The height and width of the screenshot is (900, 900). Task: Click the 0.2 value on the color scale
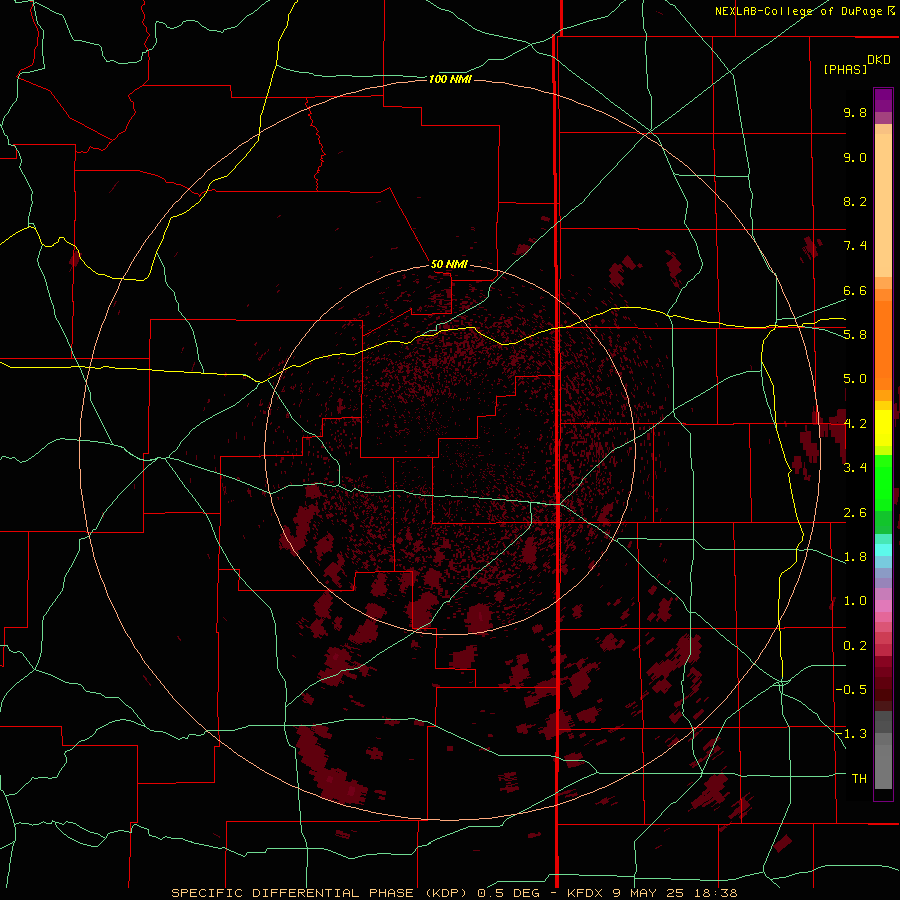(855, 645)
